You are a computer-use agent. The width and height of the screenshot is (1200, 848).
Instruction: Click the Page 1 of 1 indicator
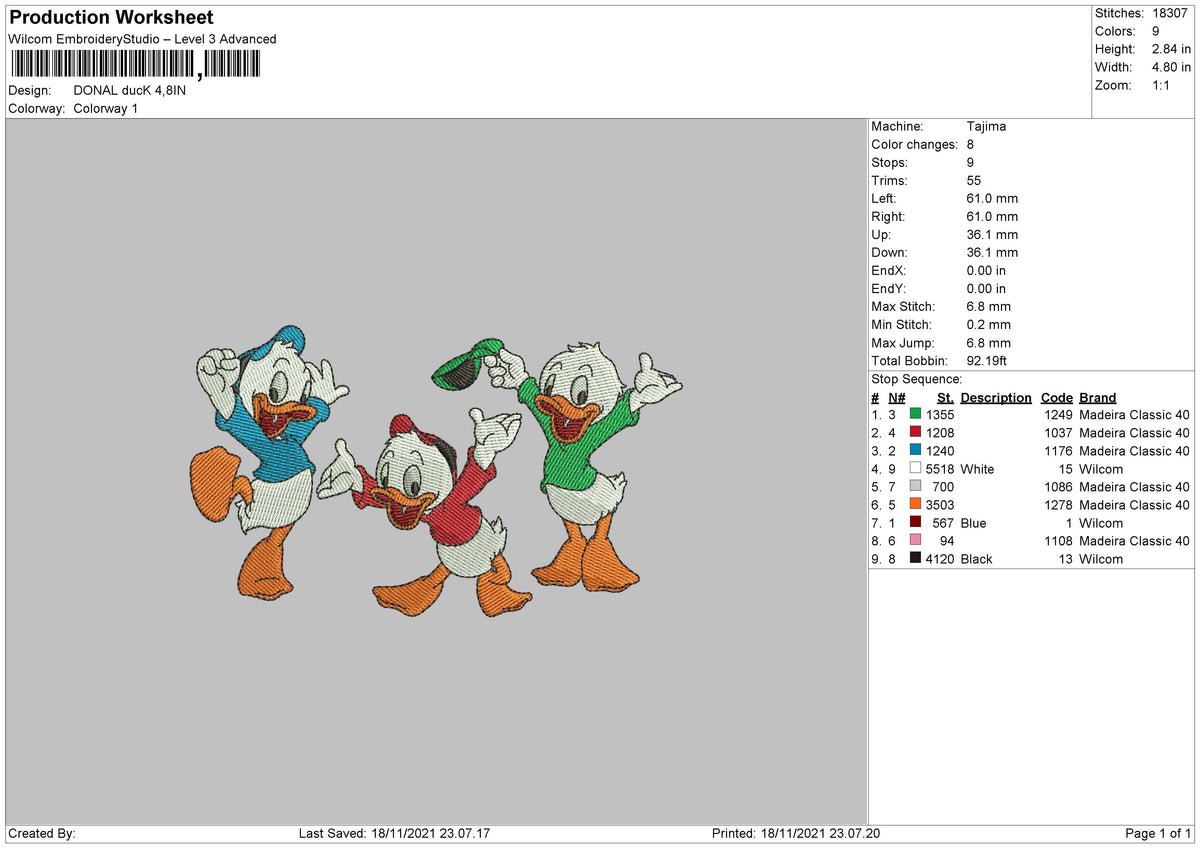coord(1158,833)
